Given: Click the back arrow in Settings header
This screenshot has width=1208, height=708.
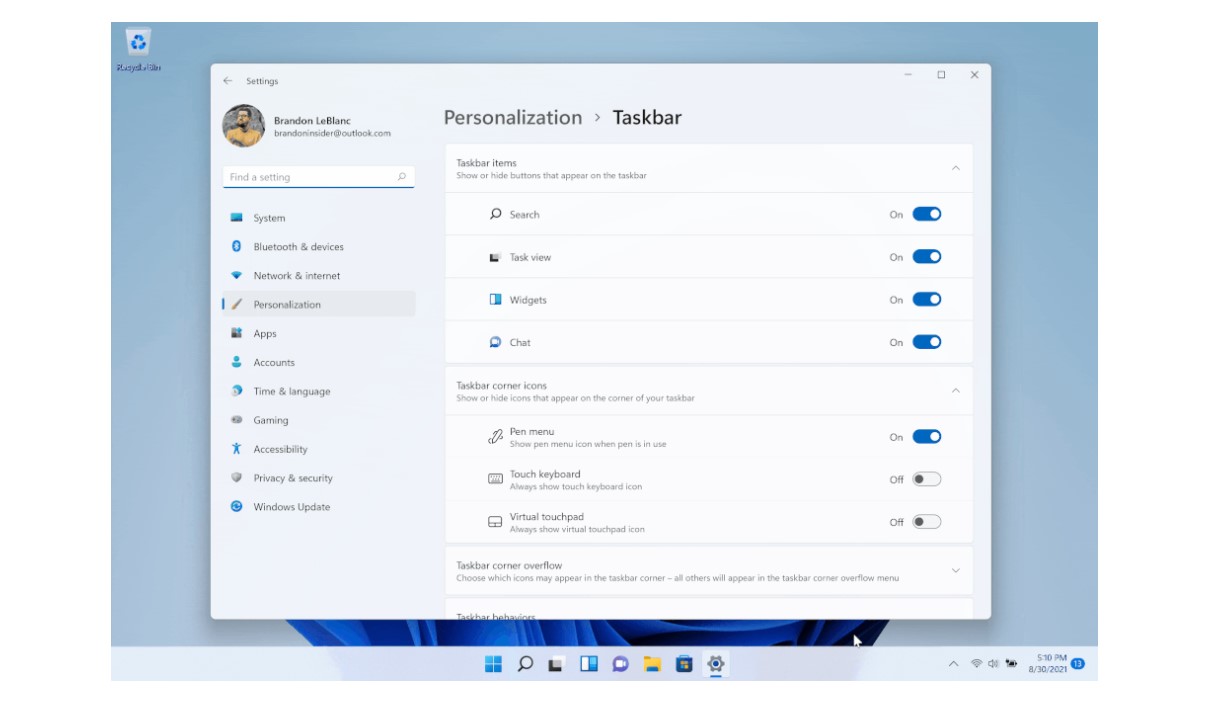Looking at the screenshot, I should coord(228,81).
